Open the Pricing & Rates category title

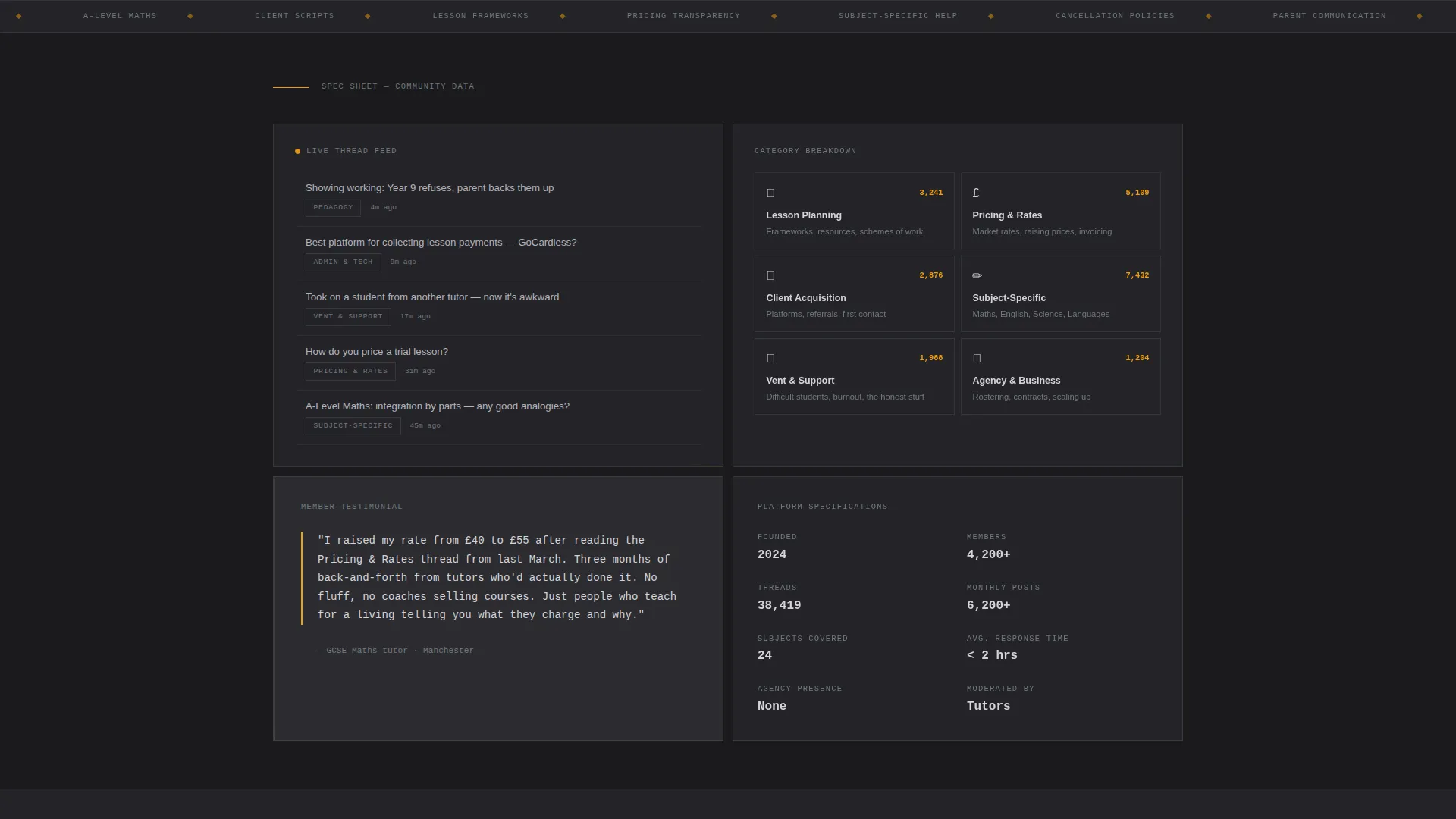1007,215
